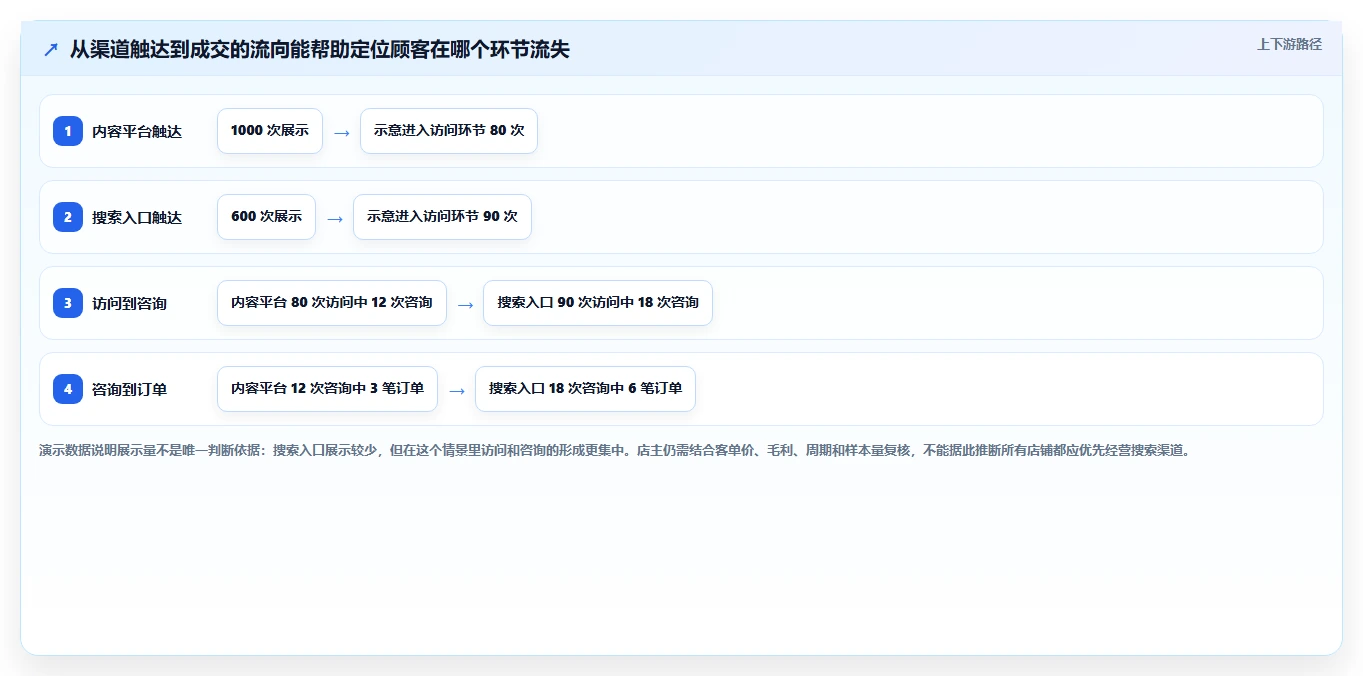Click the 搜索入口触达 row label
This screenshot has width=1363, height=676.
pyautogui.click(x=137, y=217)
